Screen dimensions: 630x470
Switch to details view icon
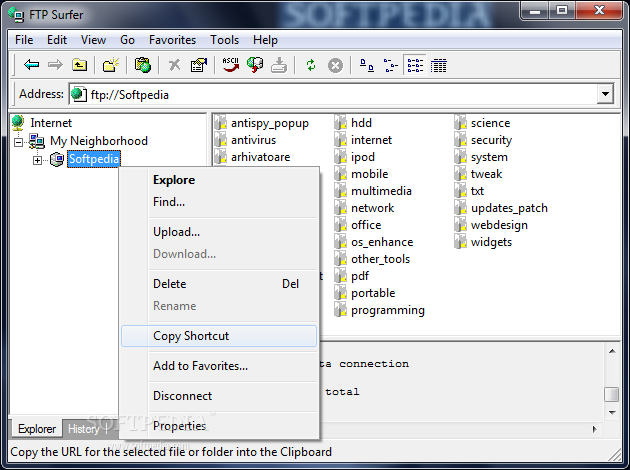pyautogui.click(x=438, y=65)
